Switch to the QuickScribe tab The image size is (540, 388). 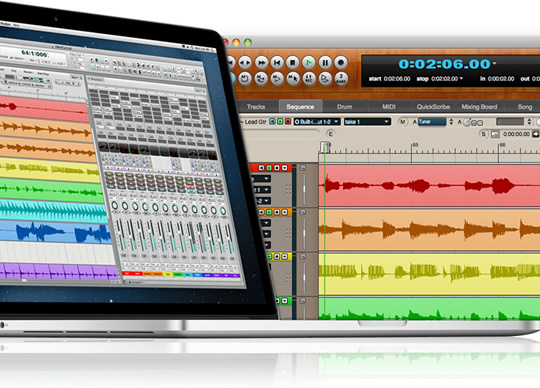point(433,107)
